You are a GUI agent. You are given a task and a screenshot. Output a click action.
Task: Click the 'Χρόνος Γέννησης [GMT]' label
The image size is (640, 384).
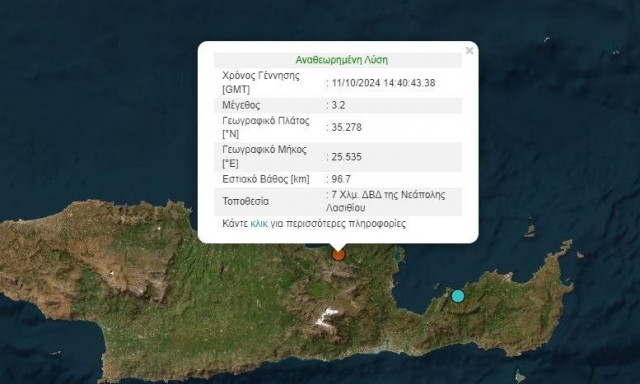(x=261, y=82)
